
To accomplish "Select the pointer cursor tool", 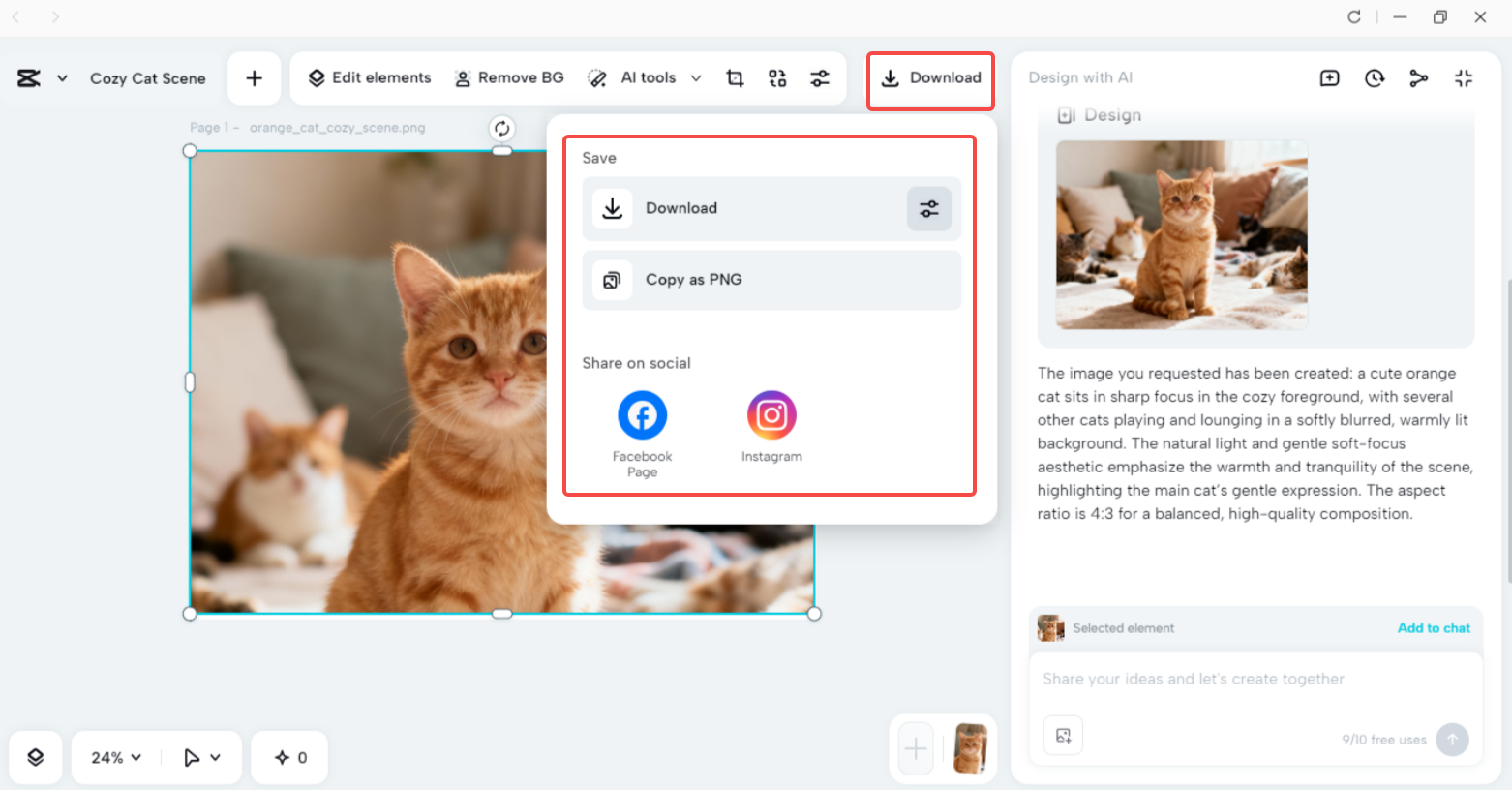I will coord(192,757).
